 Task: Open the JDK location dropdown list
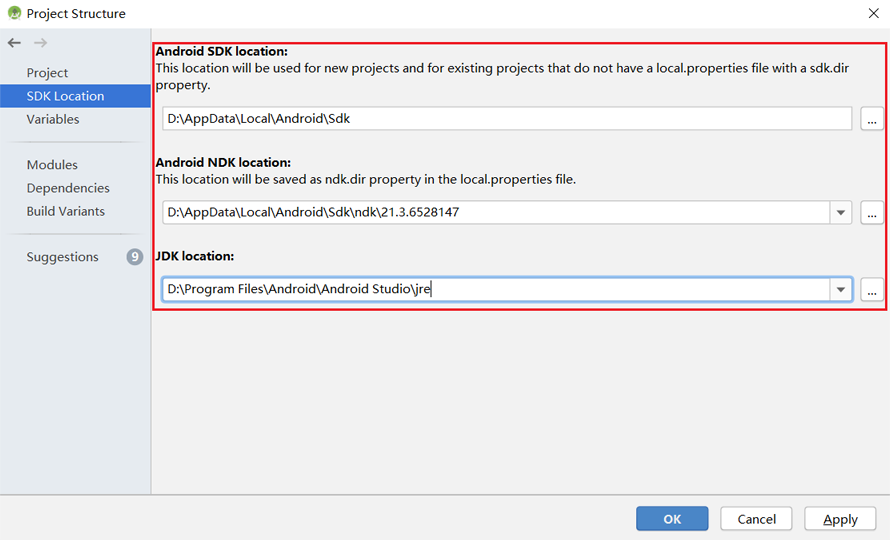[841, 289]
